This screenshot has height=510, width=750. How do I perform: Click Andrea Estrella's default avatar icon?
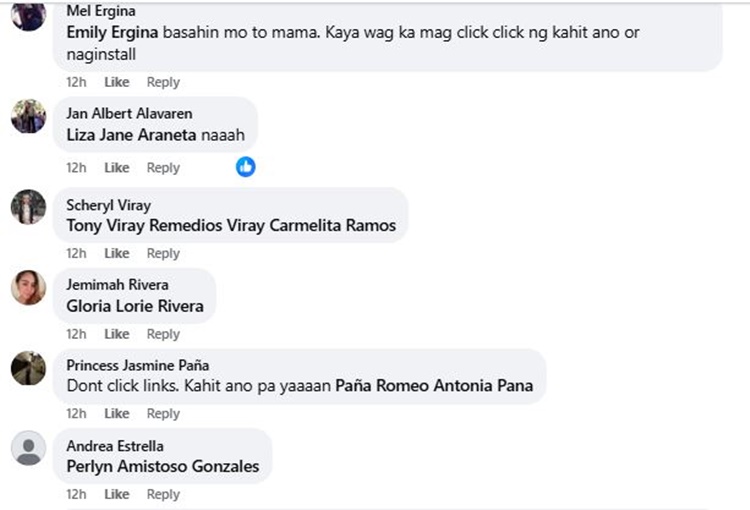pos(29,448)
